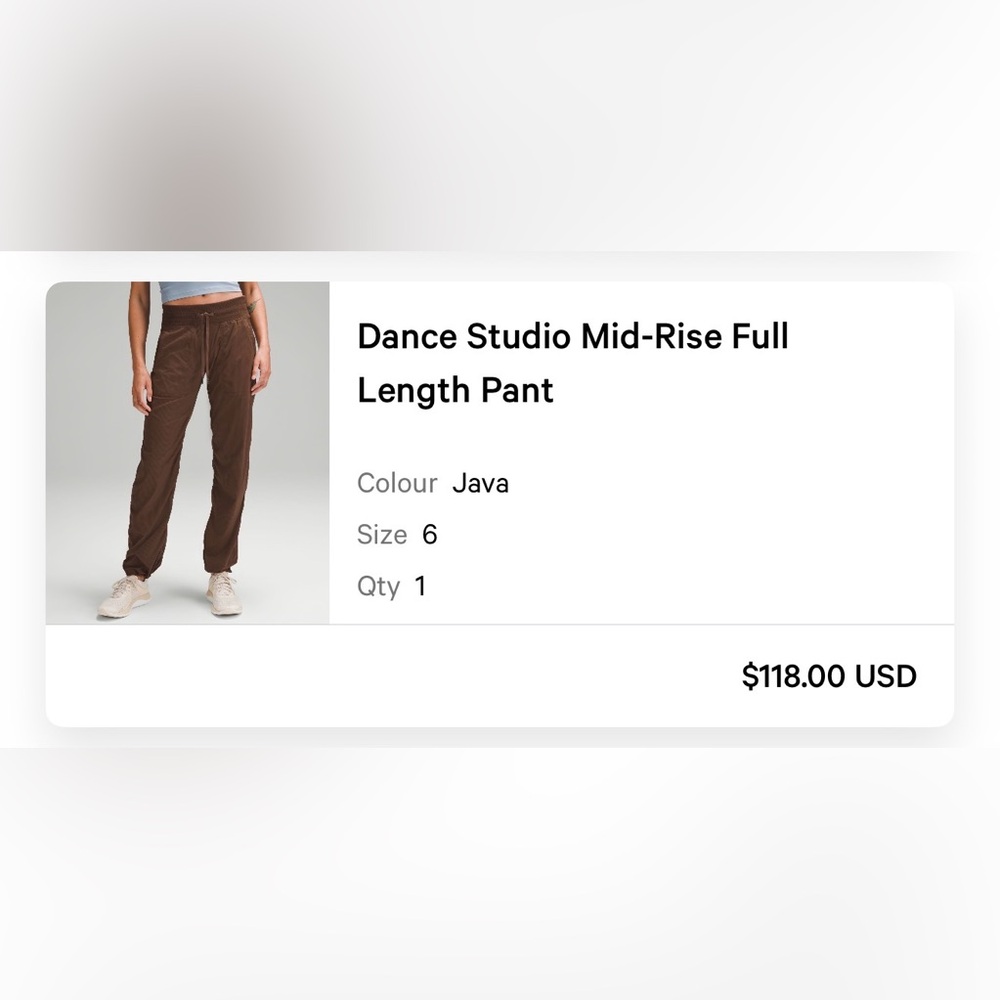Click the Colour label
1000x1000 pixels.
pyautogui.click(x=396, y=483)
